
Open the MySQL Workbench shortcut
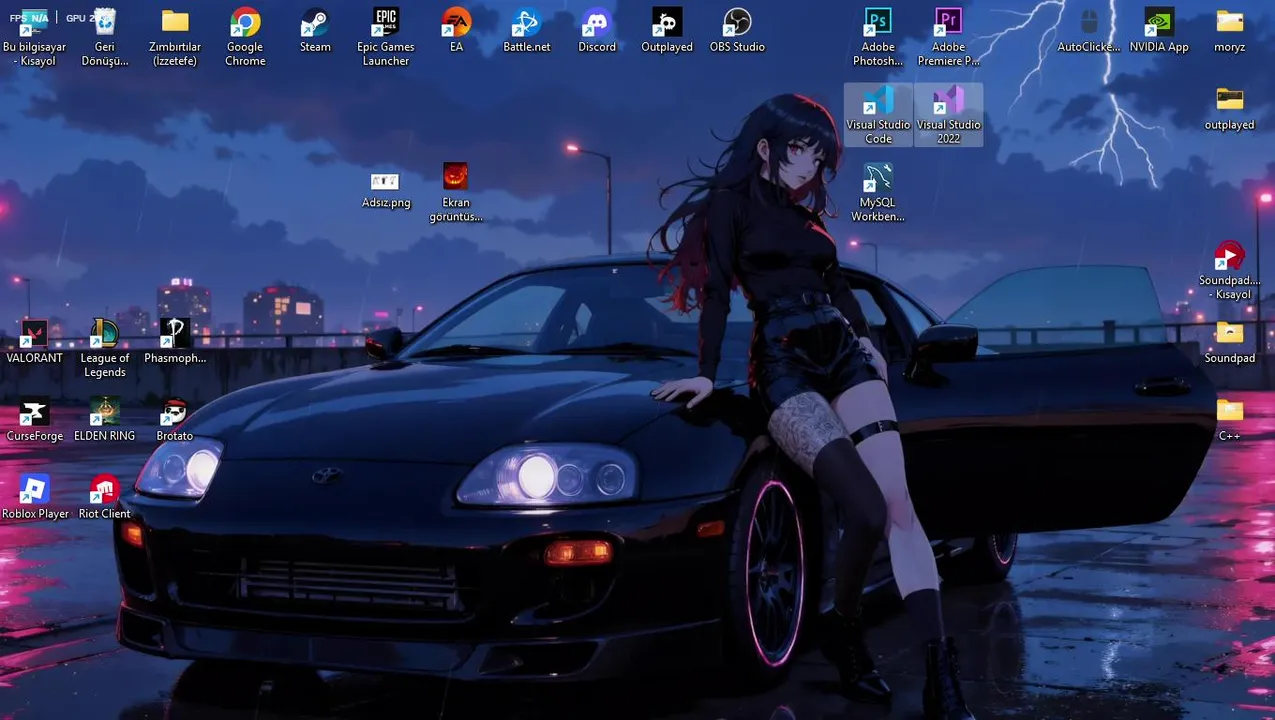coord(878,192)
